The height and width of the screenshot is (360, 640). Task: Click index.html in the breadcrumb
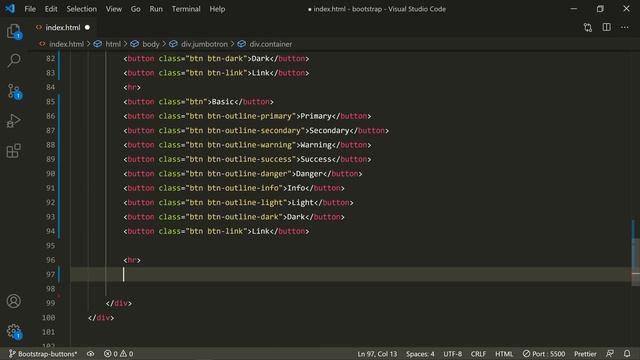click(x=66, y=44)
